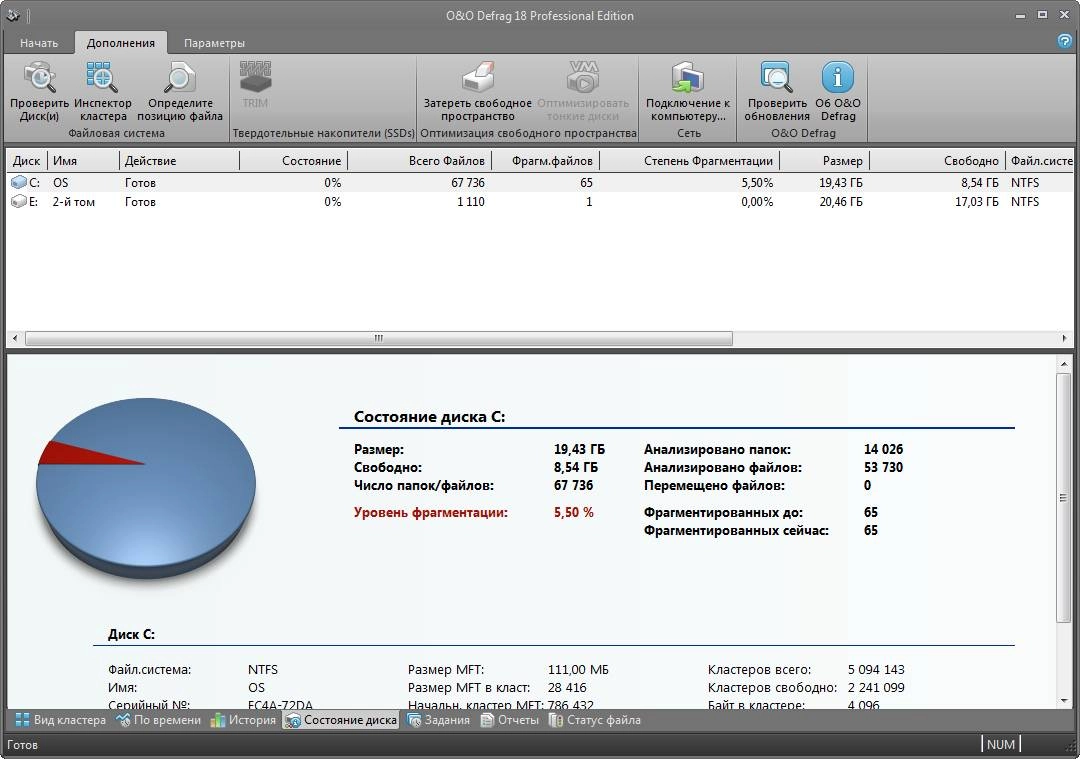The height and width of the screenshot is (759, 1080).
Task: Sort by Фрагм.файлов column header
Action: click(x=546, y=160)
